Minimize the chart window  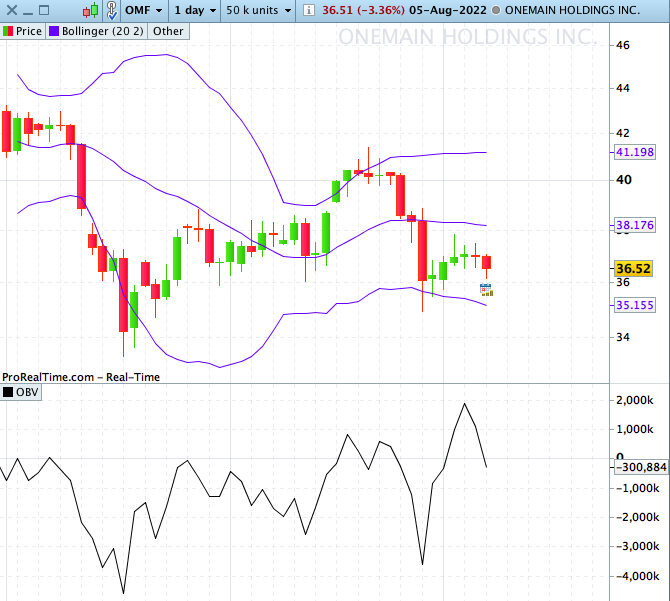pos(28,13)
